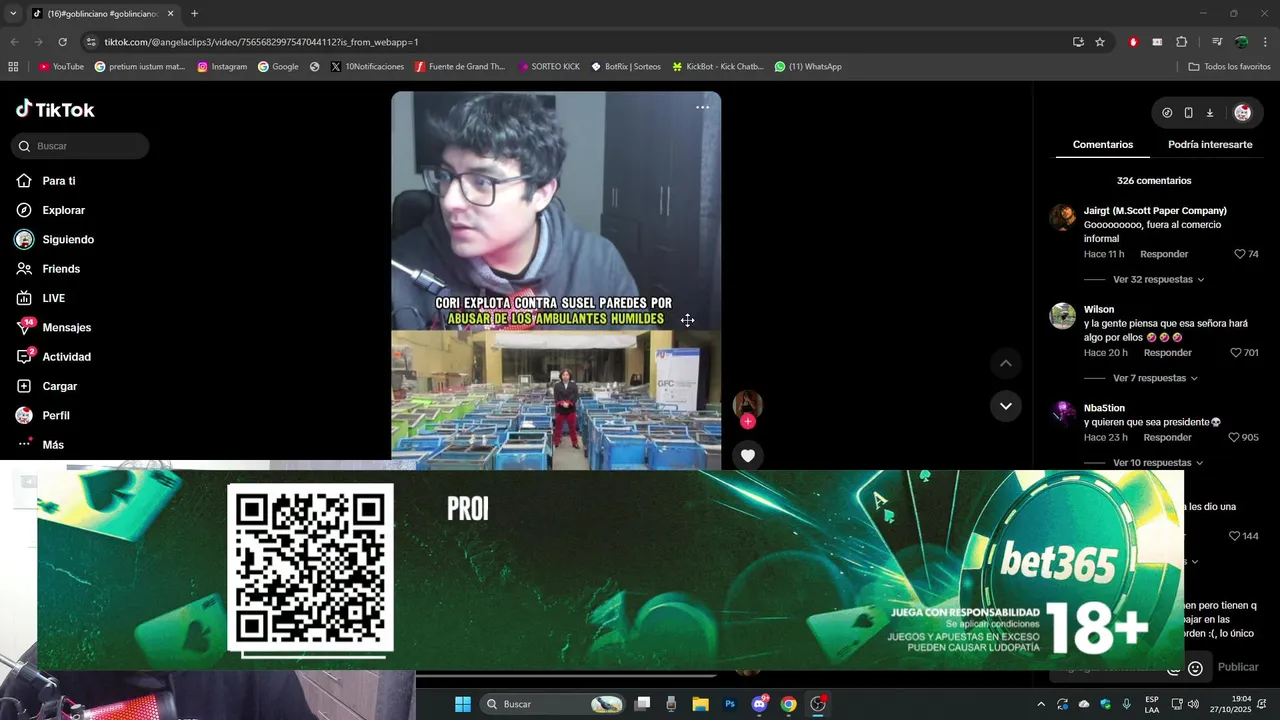Open Discord from the taskbar
The image size is (1280, 720).
[760, 704]
